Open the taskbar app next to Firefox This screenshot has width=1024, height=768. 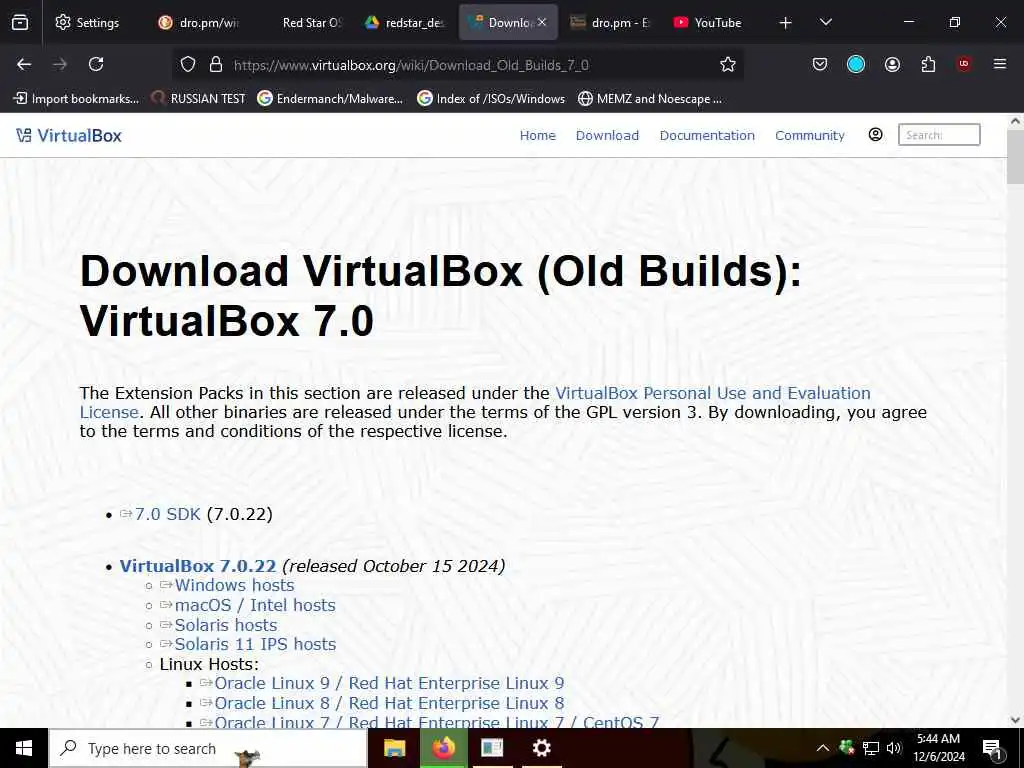(492, 748)
